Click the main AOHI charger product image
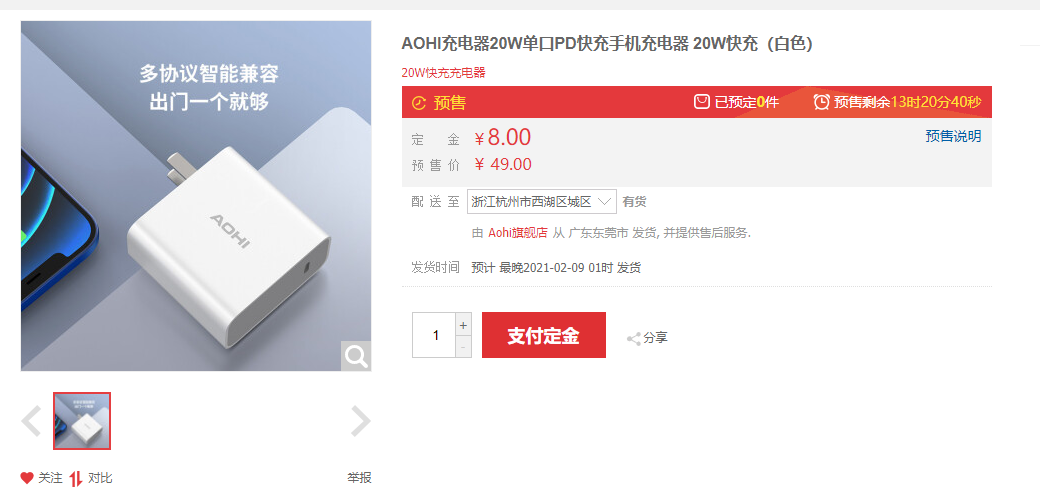 pyautogui.click(x=196, y=196)
